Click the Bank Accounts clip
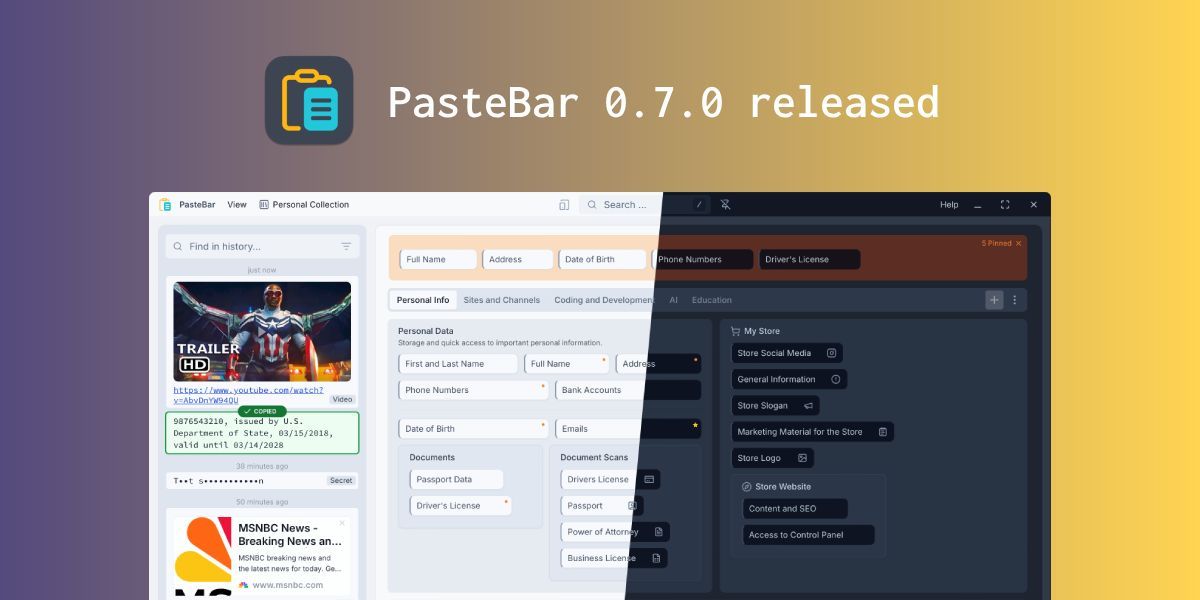The height and width of the screenshot is (600, 1200). tap(628, 390)
